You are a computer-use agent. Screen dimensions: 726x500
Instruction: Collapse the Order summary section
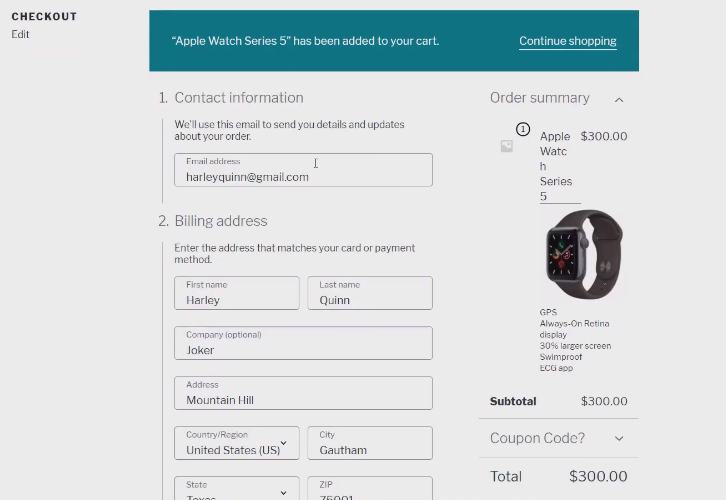(619, 100)
